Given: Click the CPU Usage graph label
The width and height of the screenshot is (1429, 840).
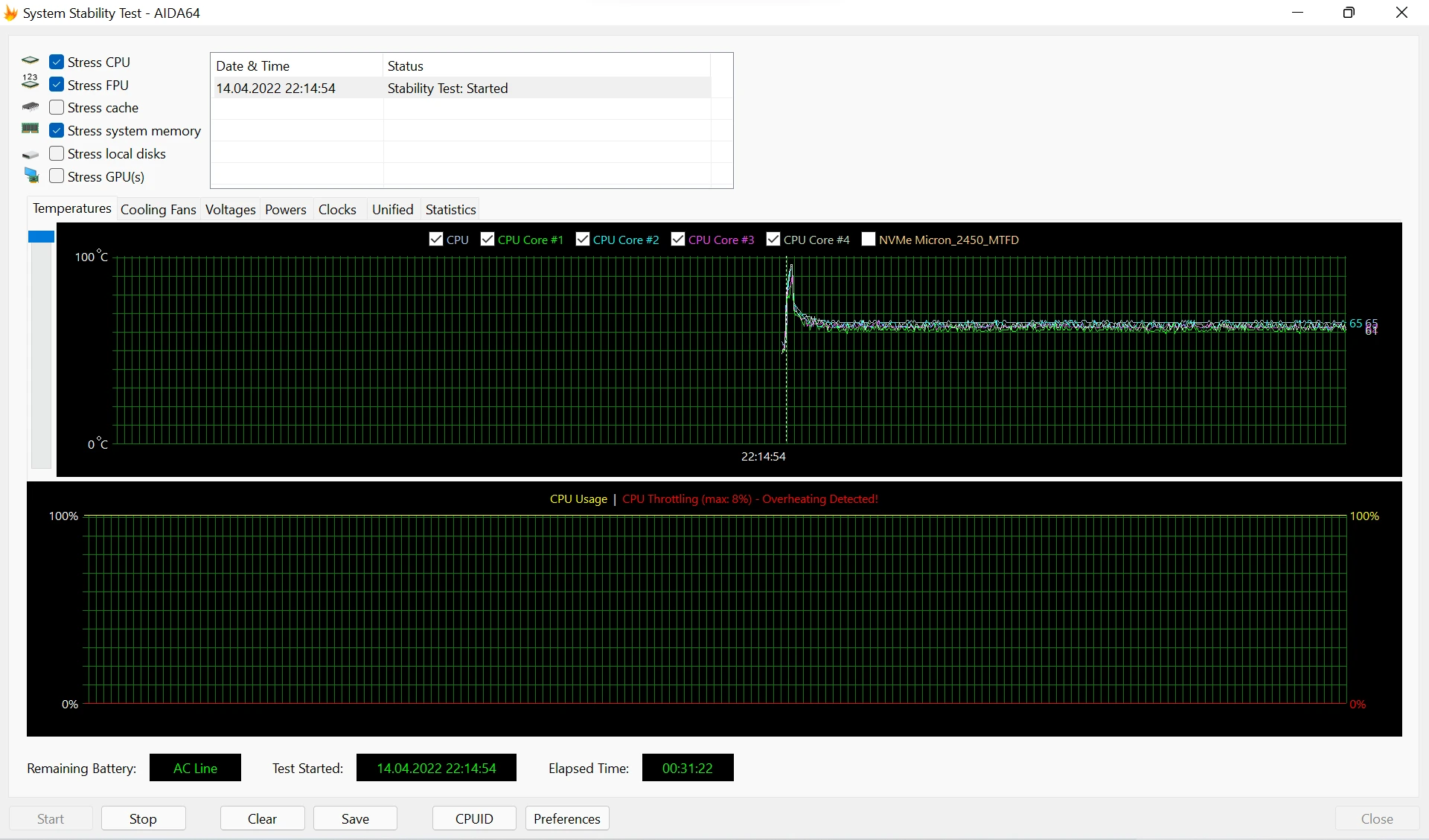Looking at the screenshot, I should click(578, 498).
